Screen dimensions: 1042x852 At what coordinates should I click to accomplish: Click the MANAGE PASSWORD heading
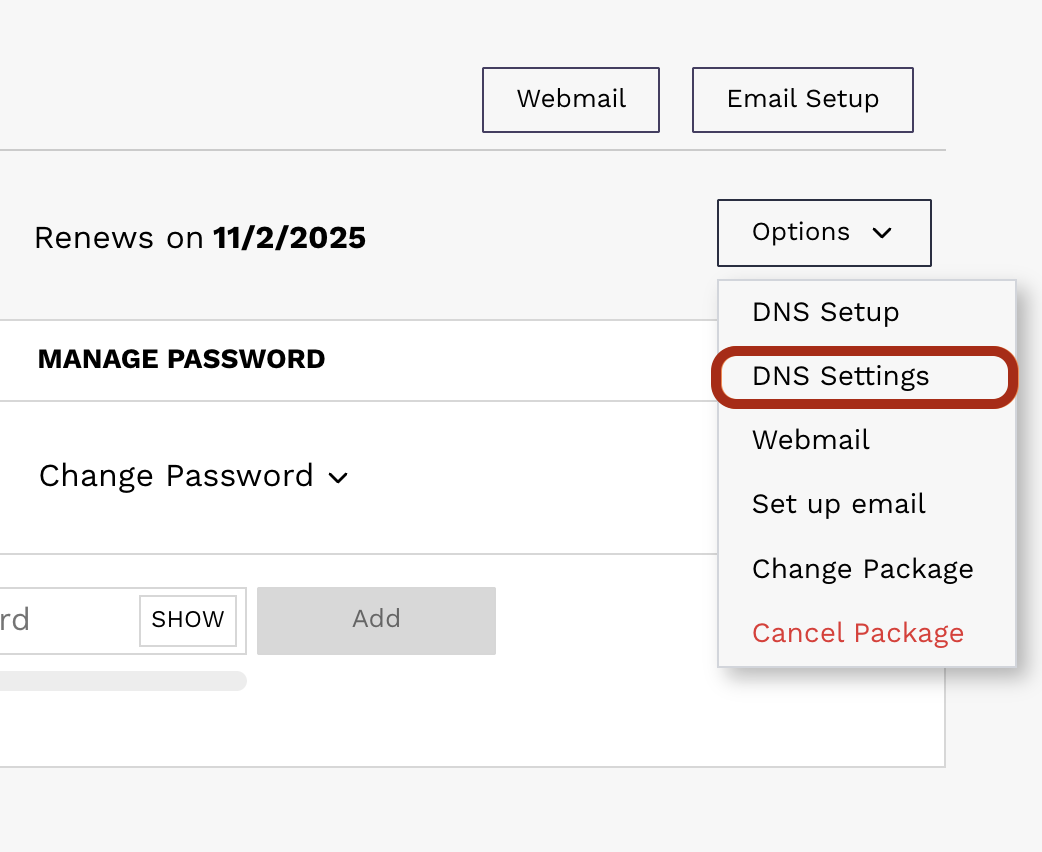coord(181,359)
